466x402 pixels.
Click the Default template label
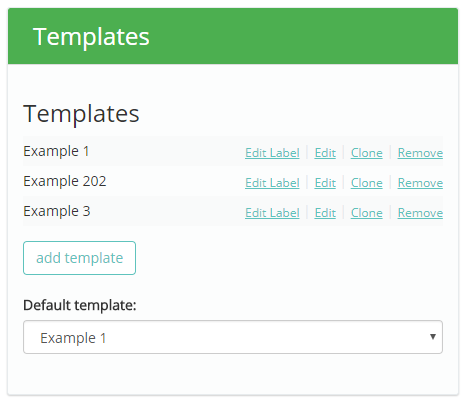point(80,305)
